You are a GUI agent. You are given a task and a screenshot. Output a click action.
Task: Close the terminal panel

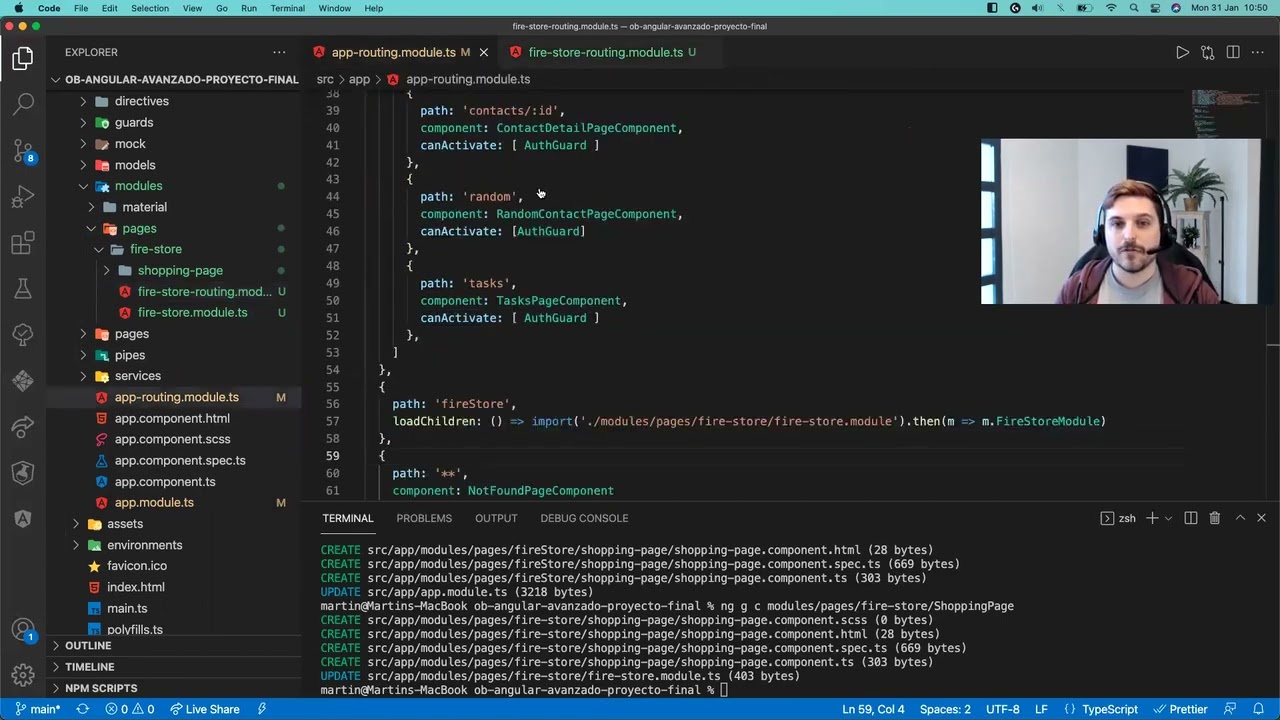click(x=1261, y=518)
